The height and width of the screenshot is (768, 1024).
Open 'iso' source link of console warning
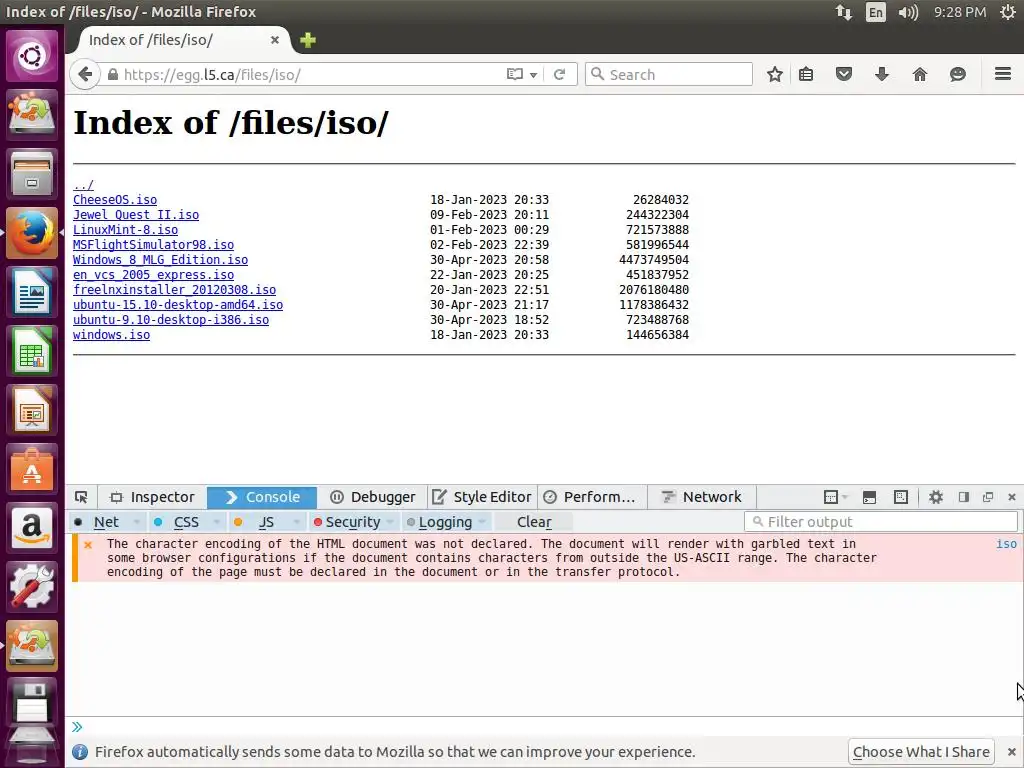(x=1006, y=543)
